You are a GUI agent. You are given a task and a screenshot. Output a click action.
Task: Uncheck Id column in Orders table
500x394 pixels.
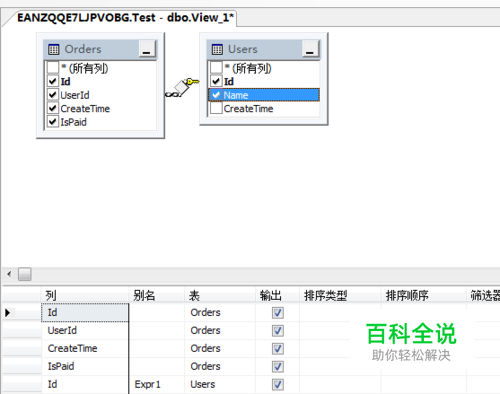[53, 81]
